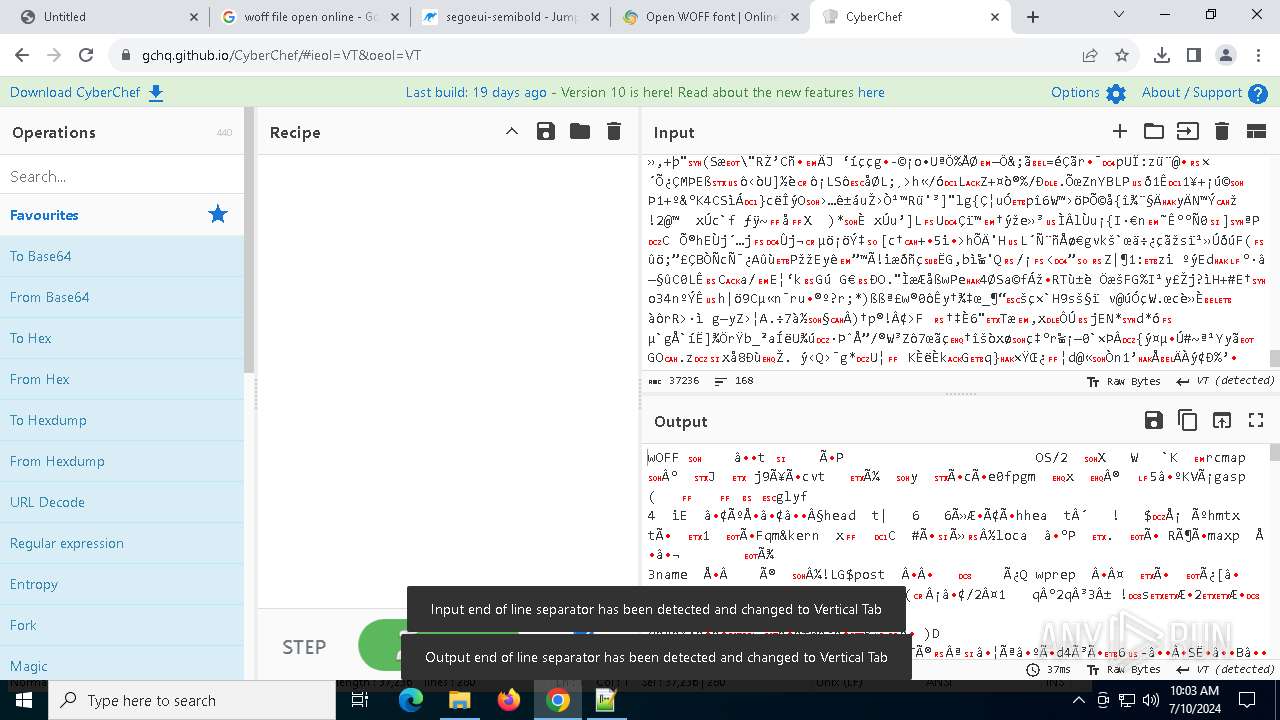Open Windows Start menu
The width and height of the screenshot is (1280, 720).
24,700
